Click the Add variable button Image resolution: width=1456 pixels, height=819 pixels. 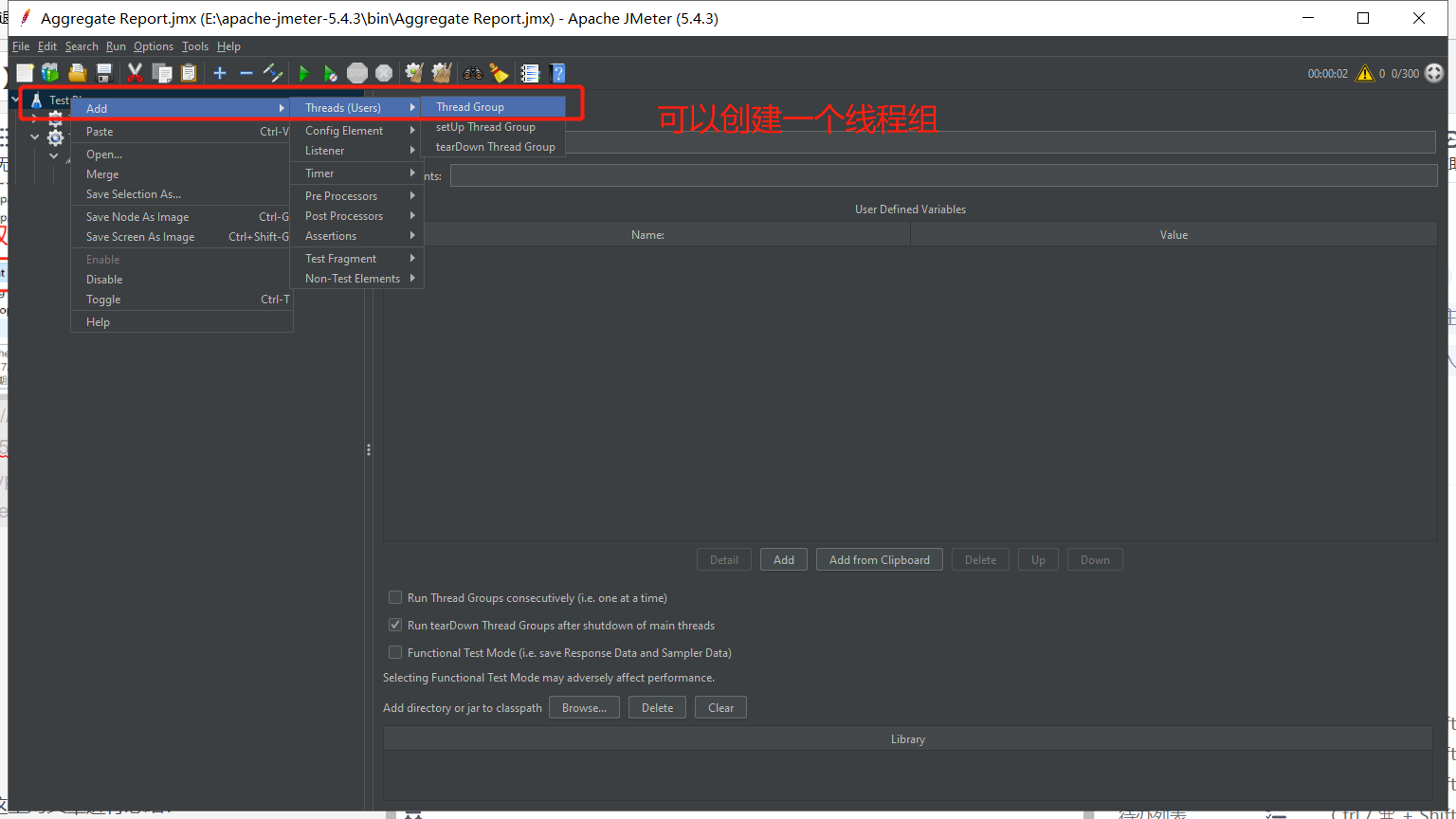tap(784, 559)
